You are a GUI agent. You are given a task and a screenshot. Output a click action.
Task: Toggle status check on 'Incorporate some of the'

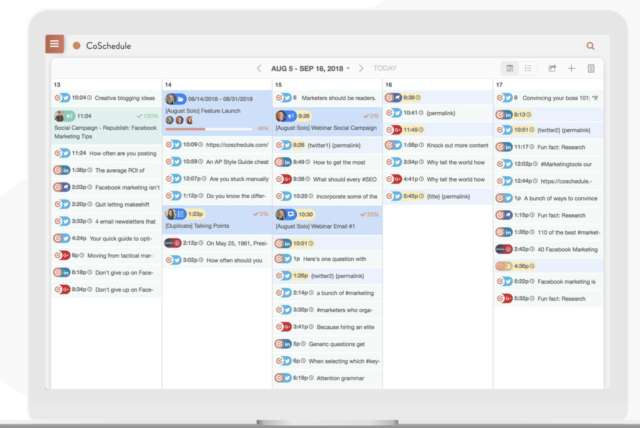[x=279, y=196]
